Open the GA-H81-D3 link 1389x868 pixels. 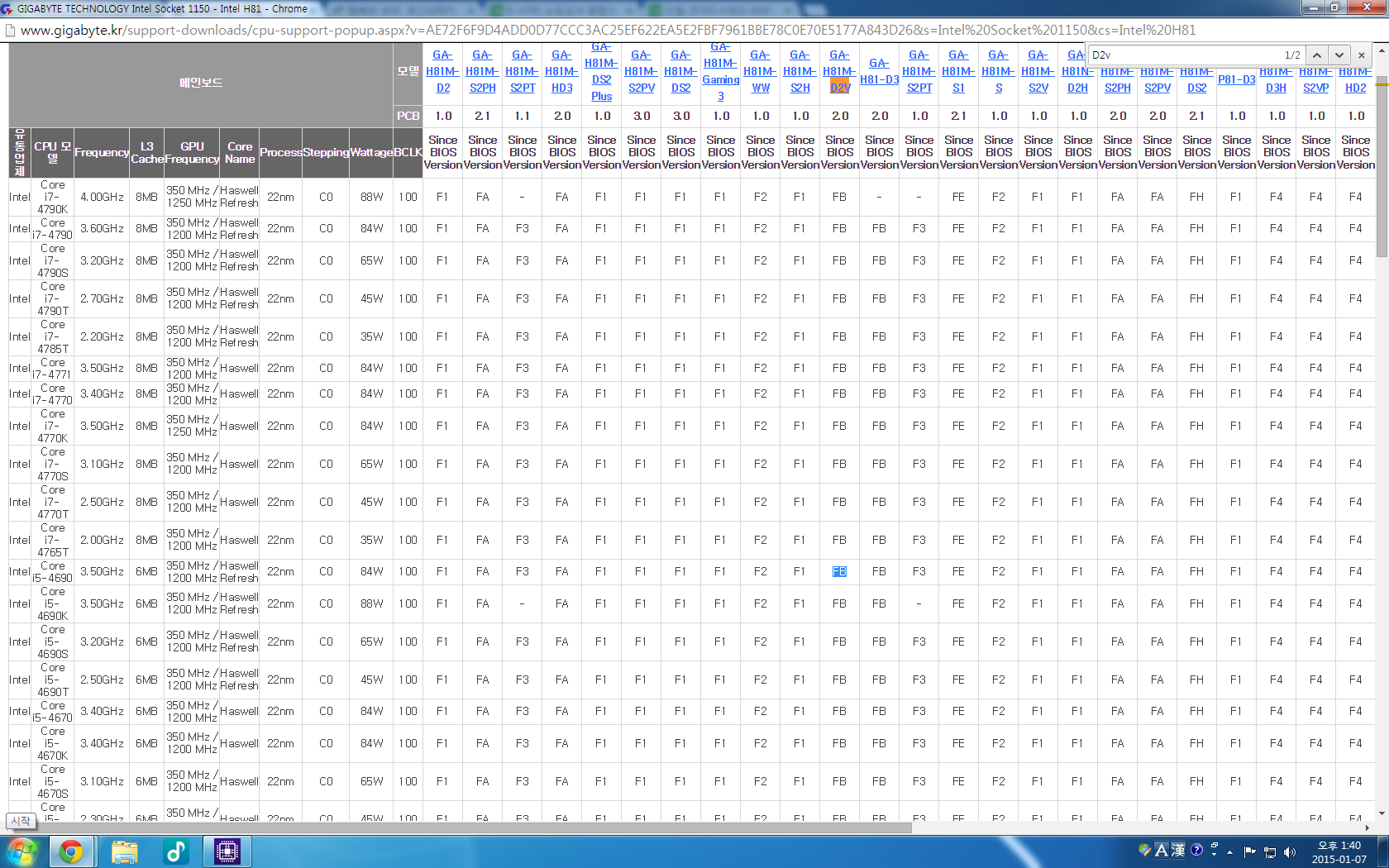click(x=879, y=72)
